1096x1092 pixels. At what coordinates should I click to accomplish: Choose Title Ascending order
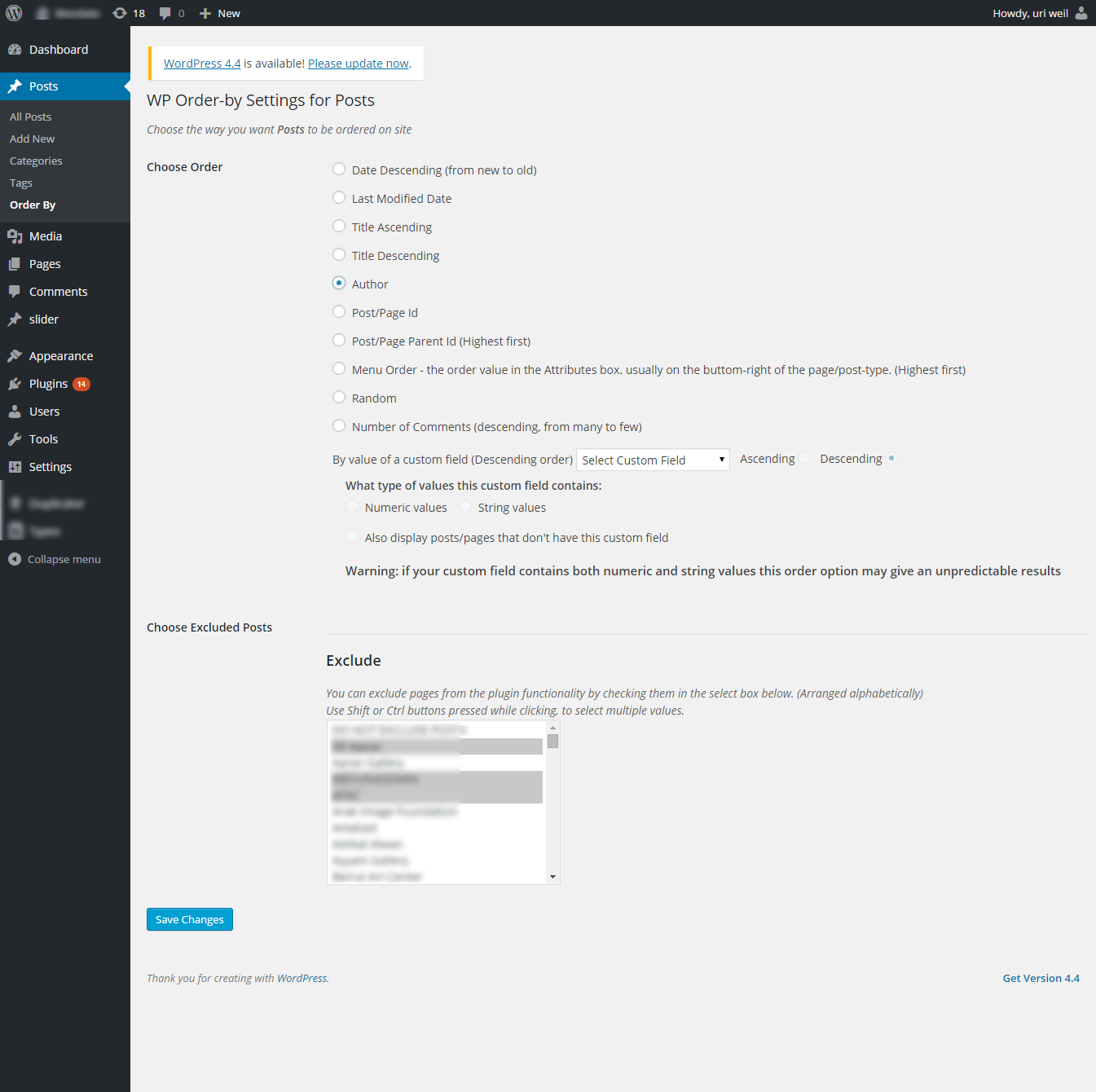[x=339, y=226]
